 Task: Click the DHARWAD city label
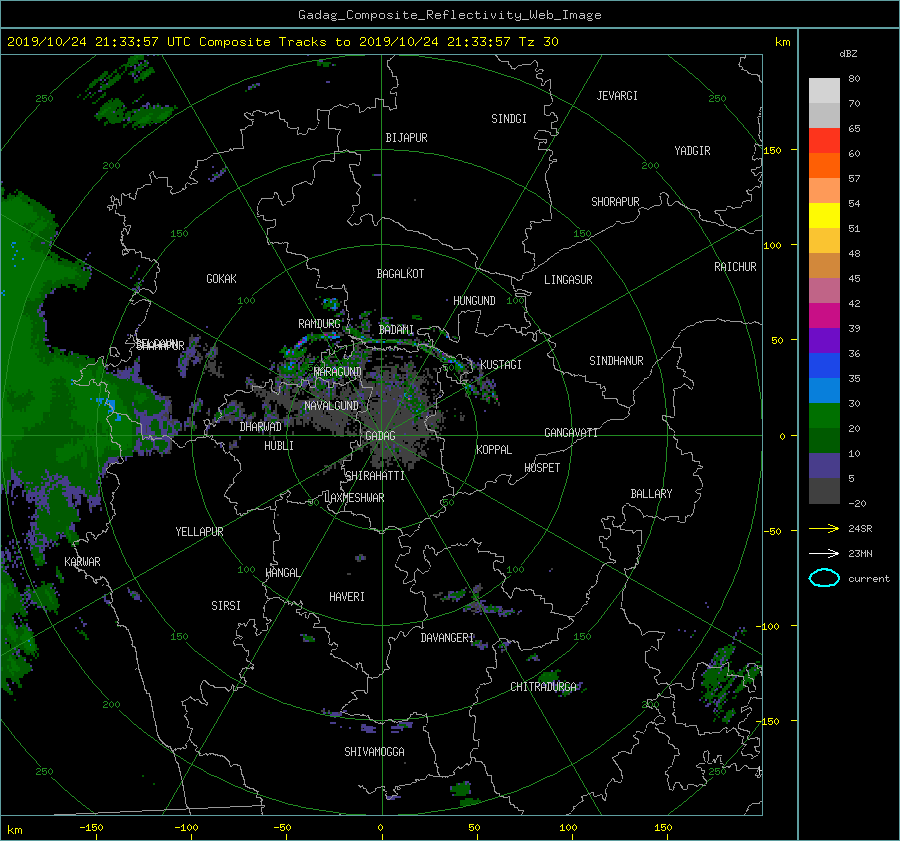261,427
